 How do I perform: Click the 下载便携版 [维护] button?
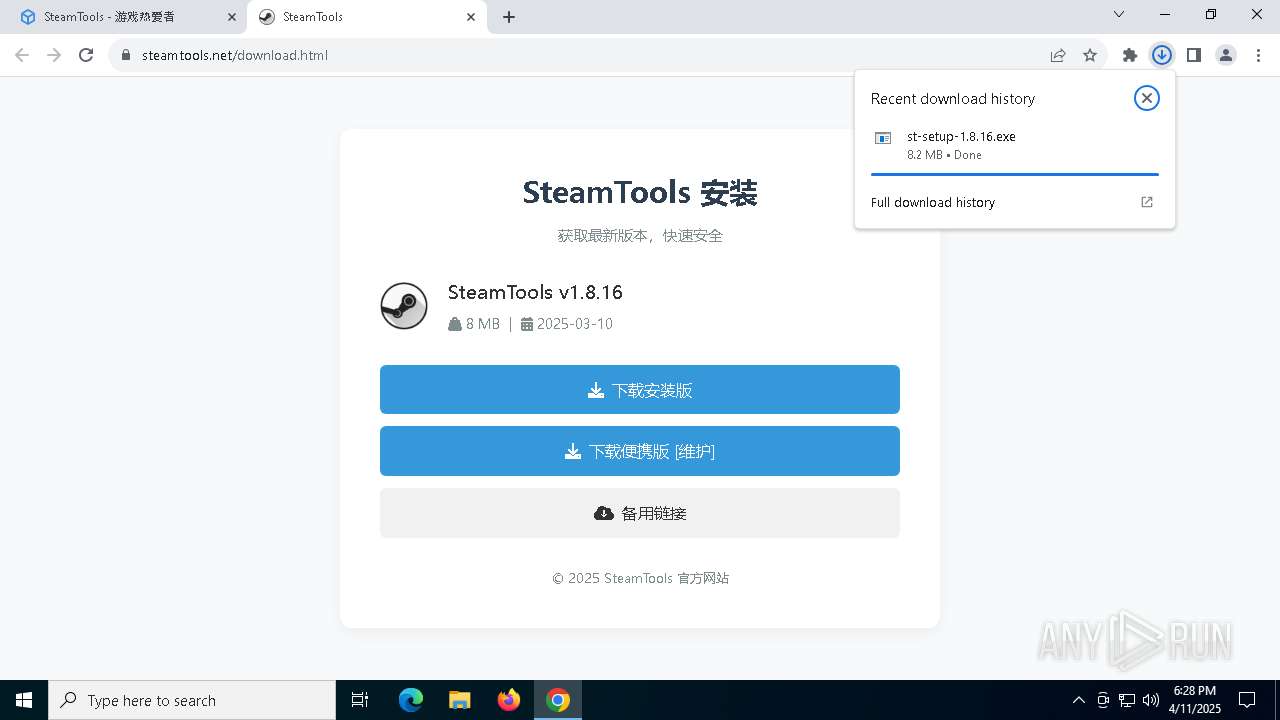(x=640, y=451)
